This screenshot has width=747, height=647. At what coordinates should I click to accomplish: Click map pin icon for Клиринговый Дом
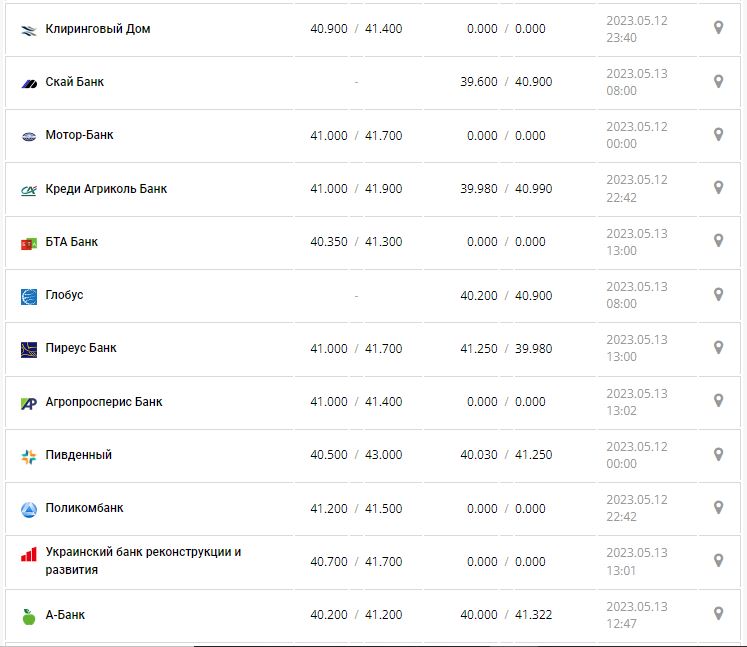point(718,28)
